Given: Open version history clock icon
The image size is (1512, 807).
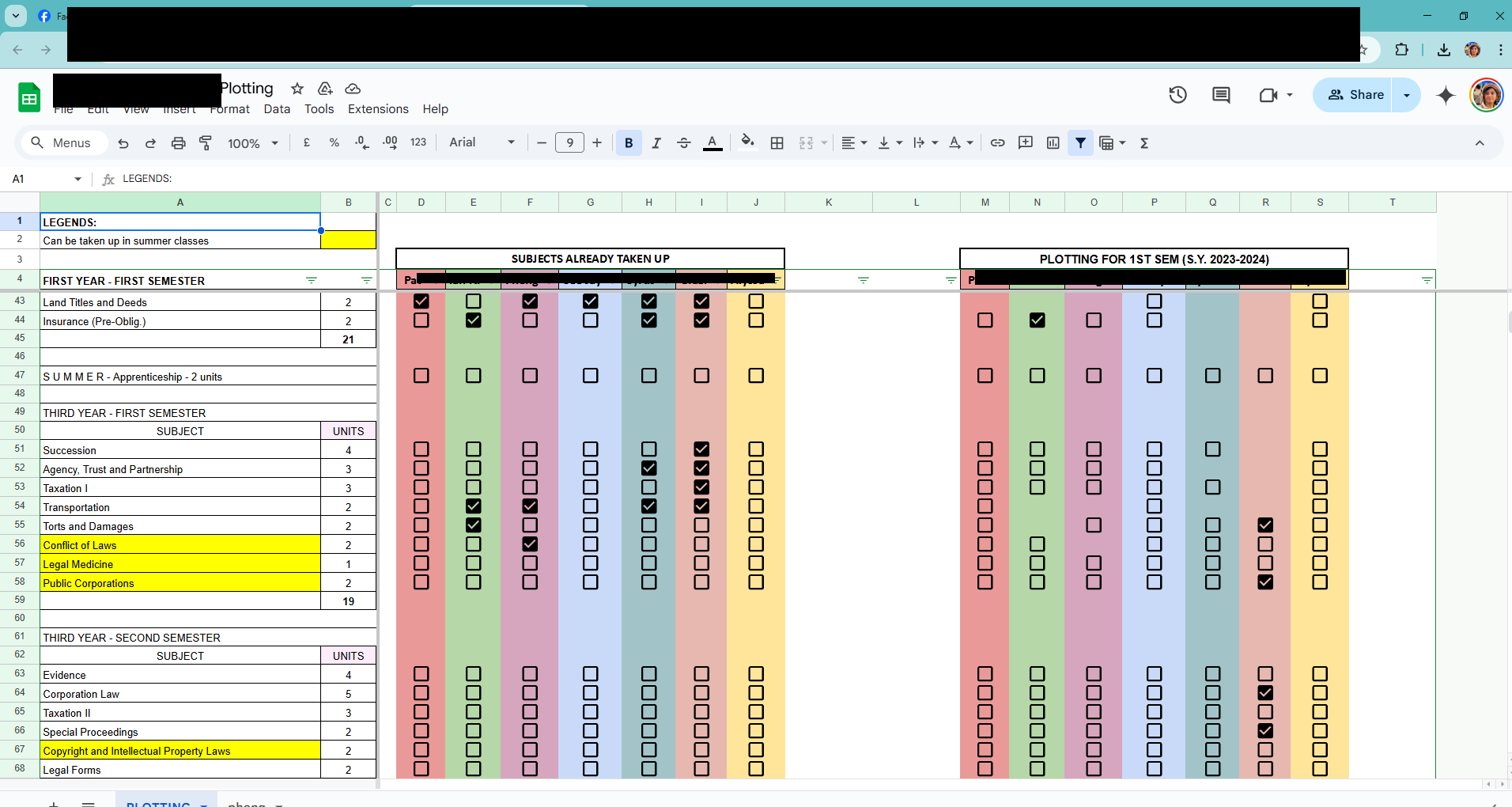Looking at the screenshot, I should click(x=1178, y=95).
